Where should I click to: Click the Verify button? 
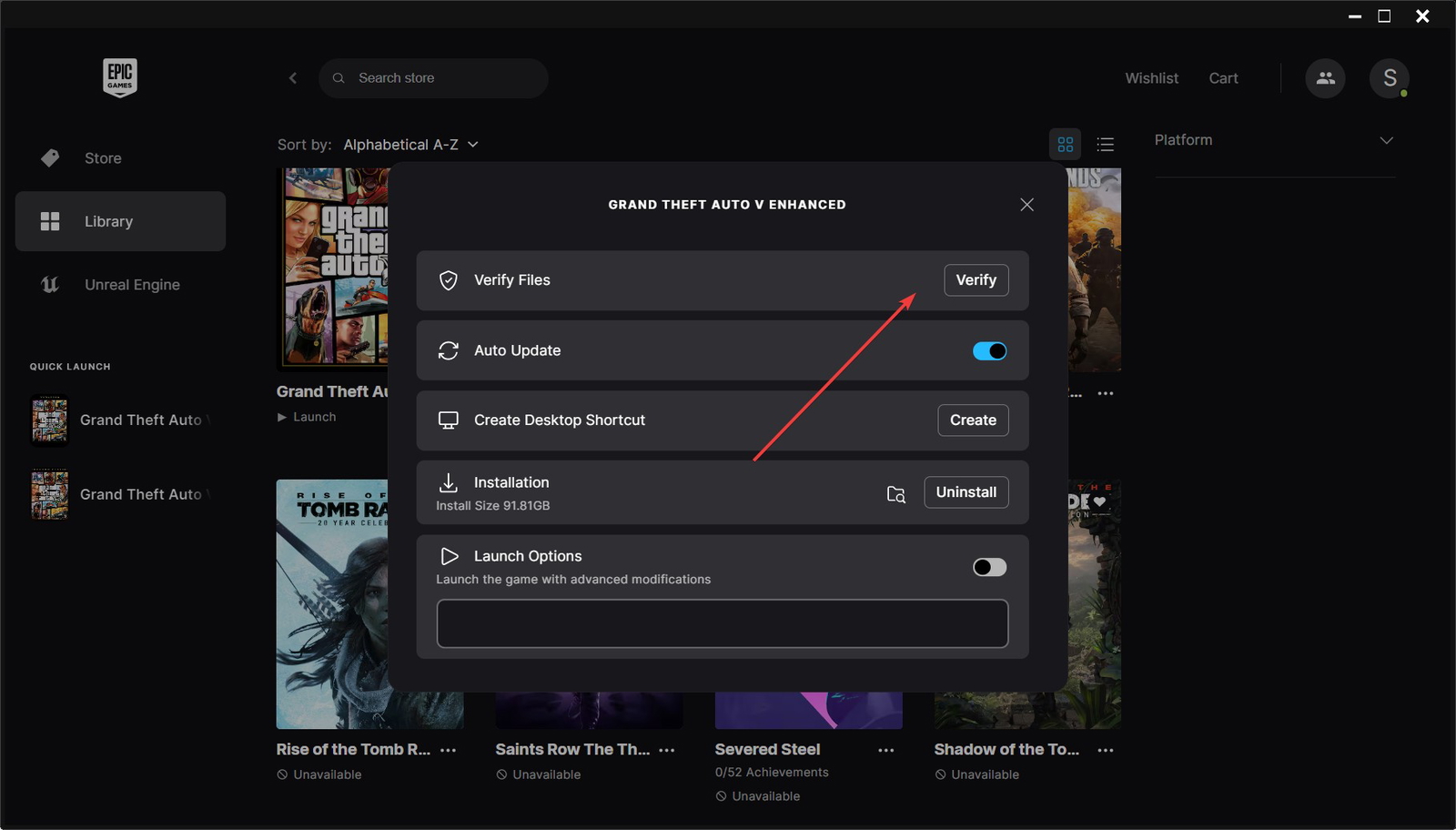(x=976, y=280)
